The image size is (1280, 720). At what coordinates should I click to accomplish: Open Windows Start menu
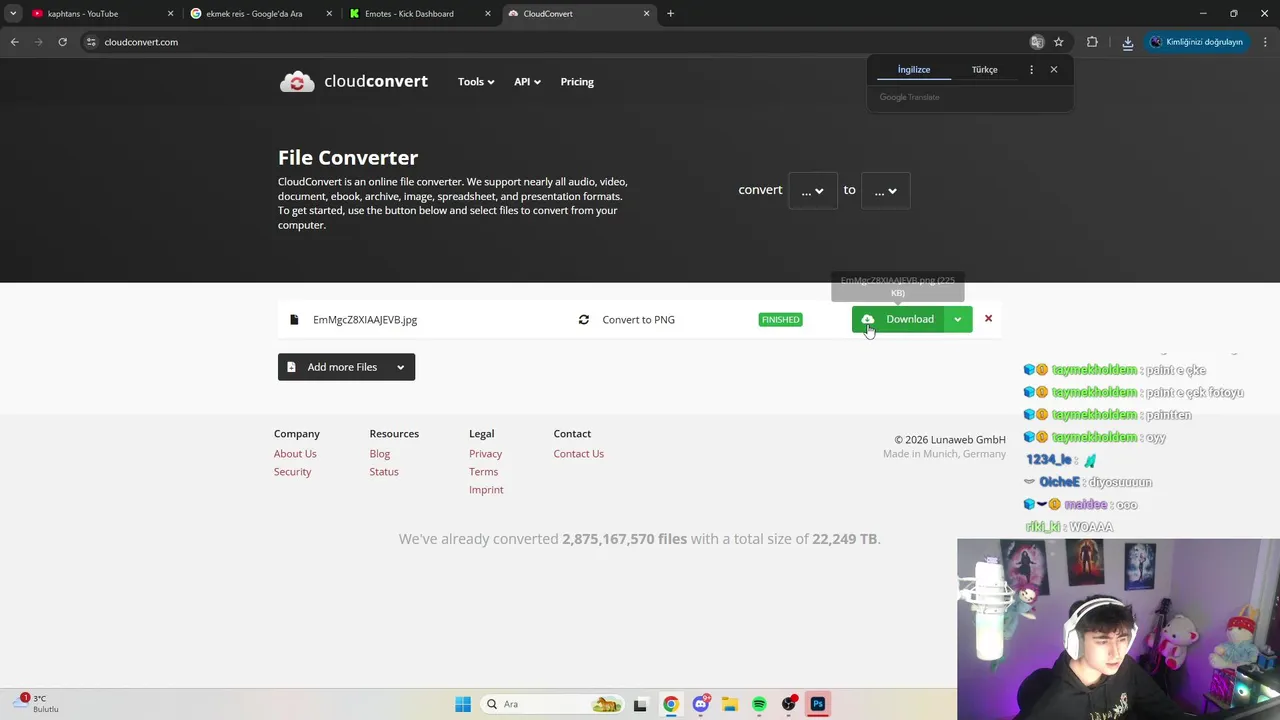[463, 704]
